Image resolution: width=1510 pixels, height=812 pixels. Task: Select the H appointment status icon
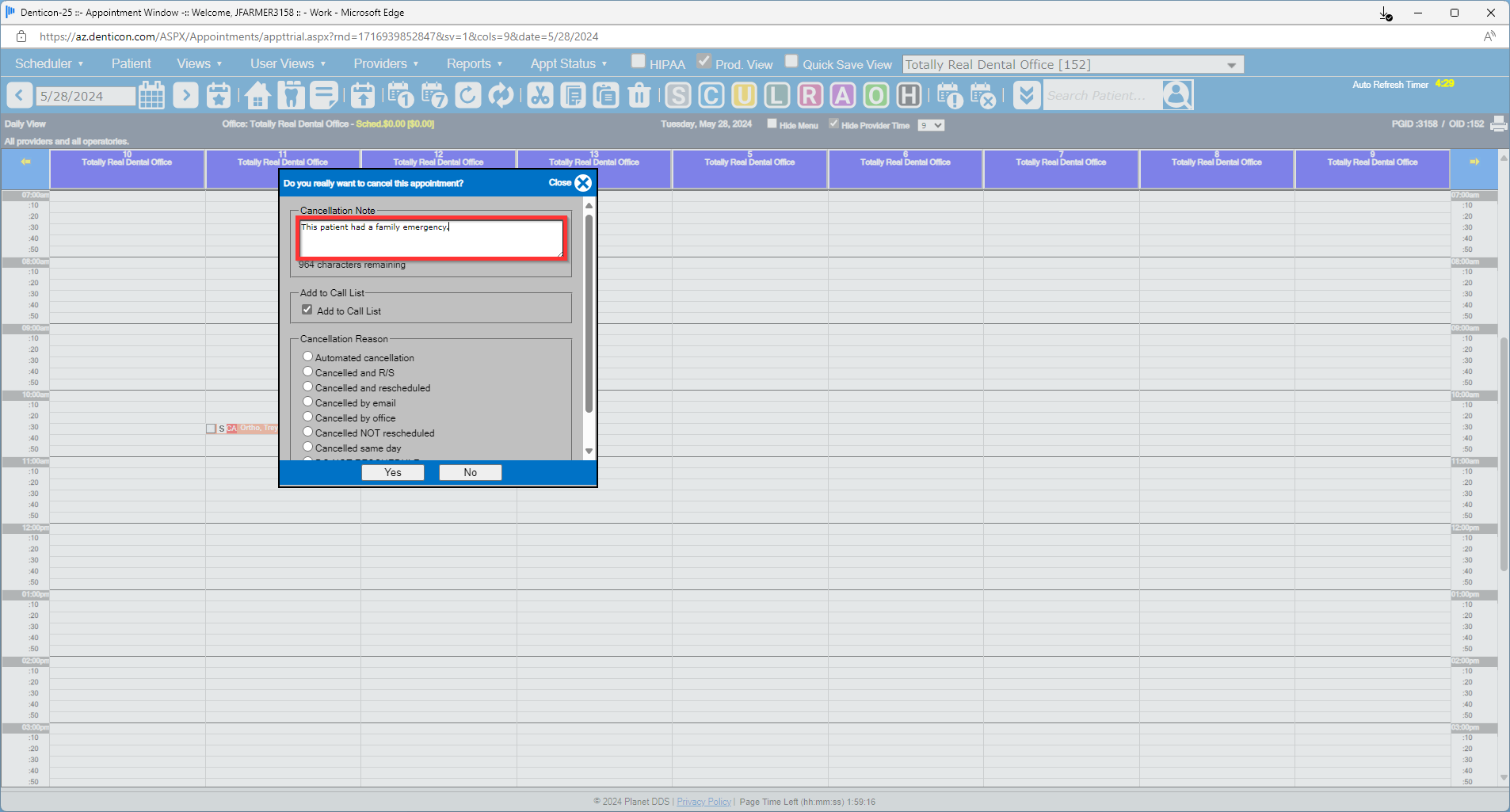coord(907,95)
